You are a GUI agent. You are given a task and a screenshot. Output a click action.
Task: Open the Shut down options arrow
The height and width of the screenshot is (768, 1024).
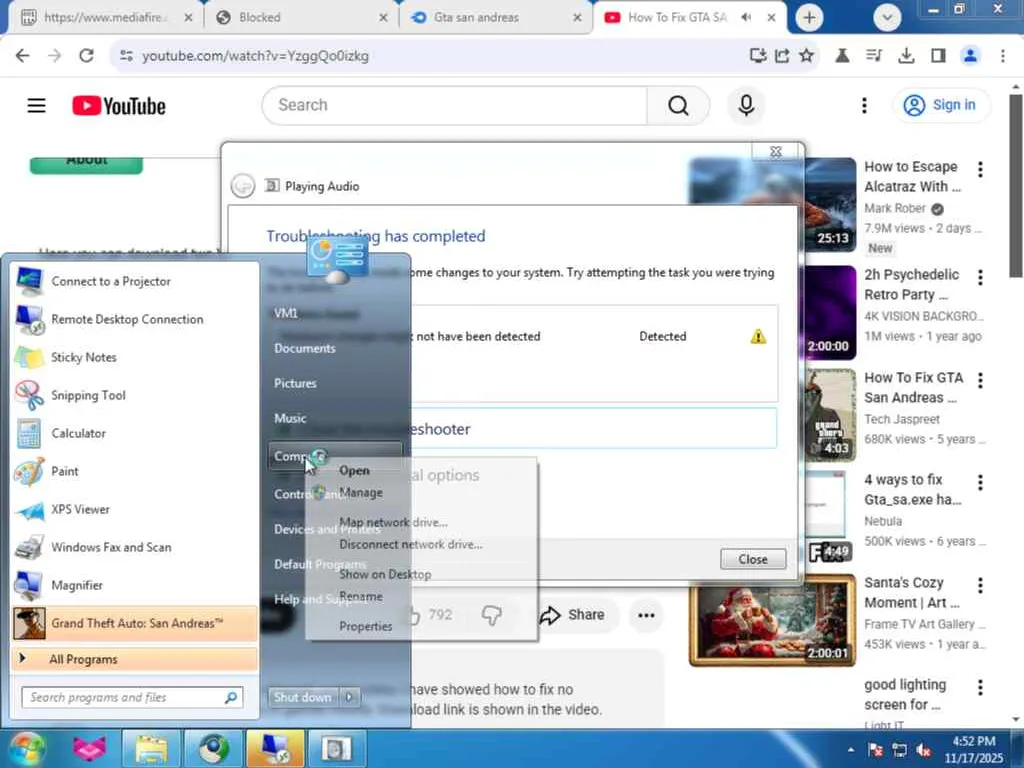[349, 697]
